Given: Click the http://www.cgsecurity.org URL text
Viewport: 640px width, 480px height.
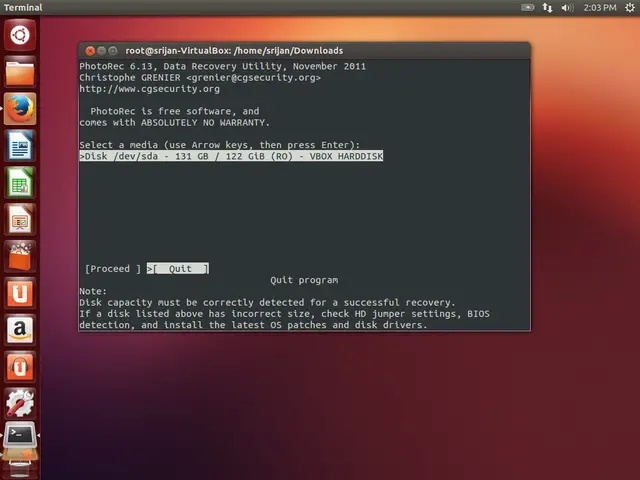Looking at the screenshot, I should 149,89.
